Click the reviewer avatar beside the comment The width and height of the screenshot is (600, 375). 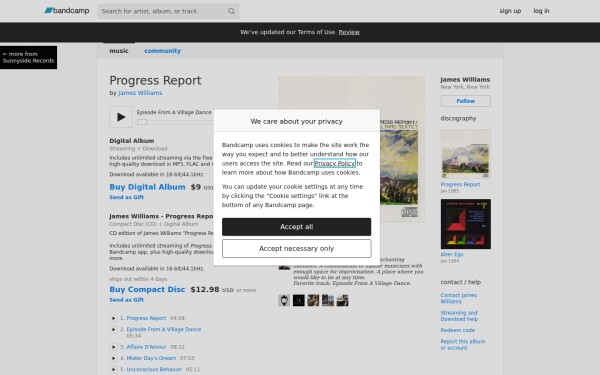pos(284,267)
